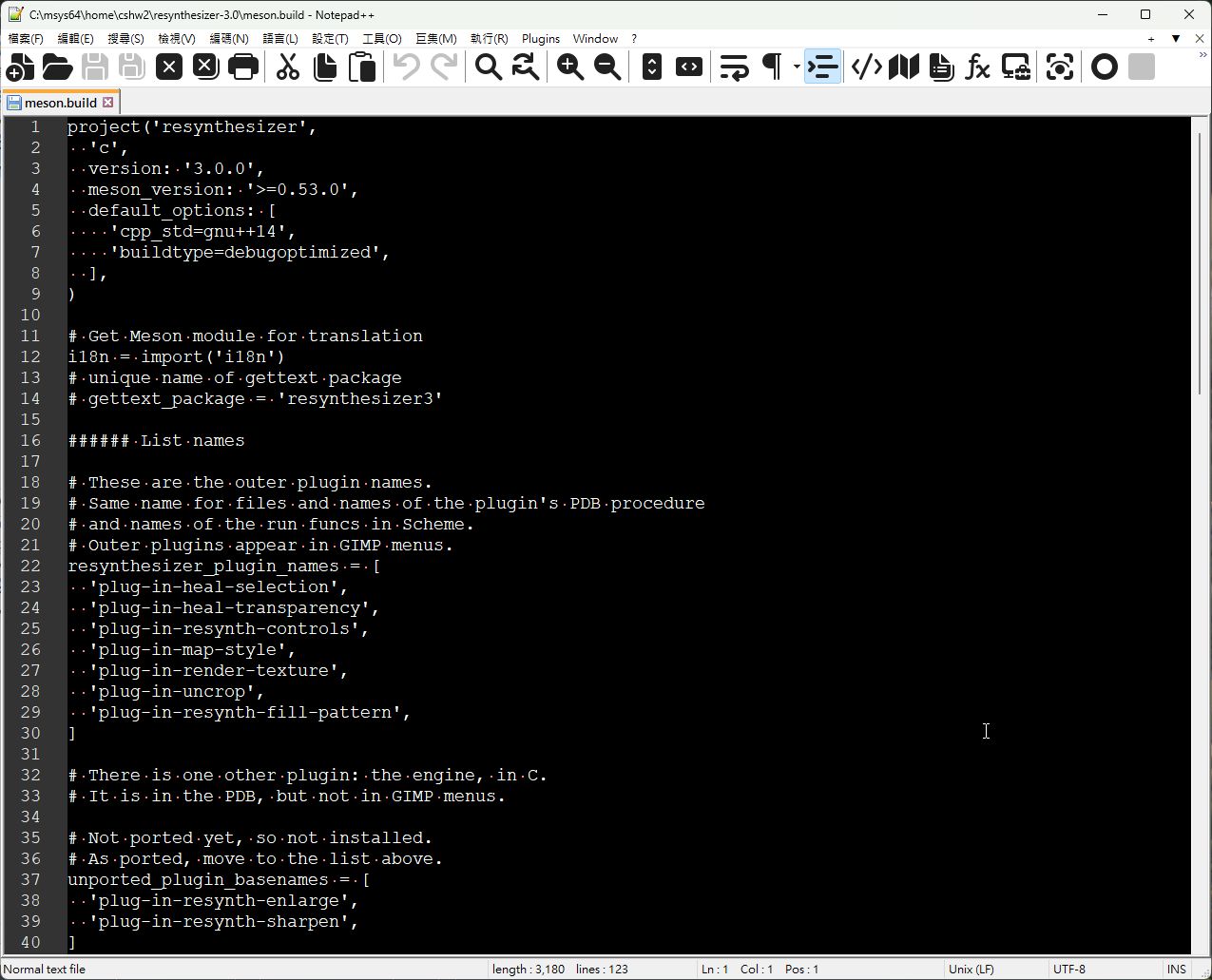Open the 巨集(M) menu
This screenshot has width=1212, height=980.
(436, 38)
